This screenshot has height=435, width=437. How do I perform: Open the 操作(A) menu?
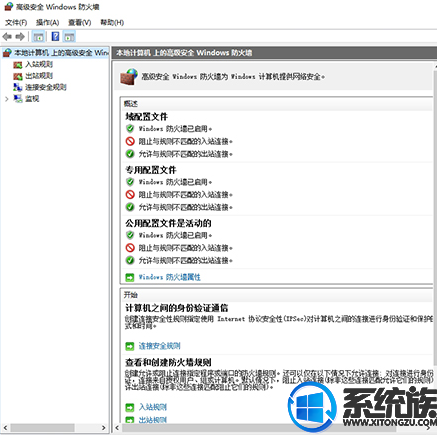47,23
